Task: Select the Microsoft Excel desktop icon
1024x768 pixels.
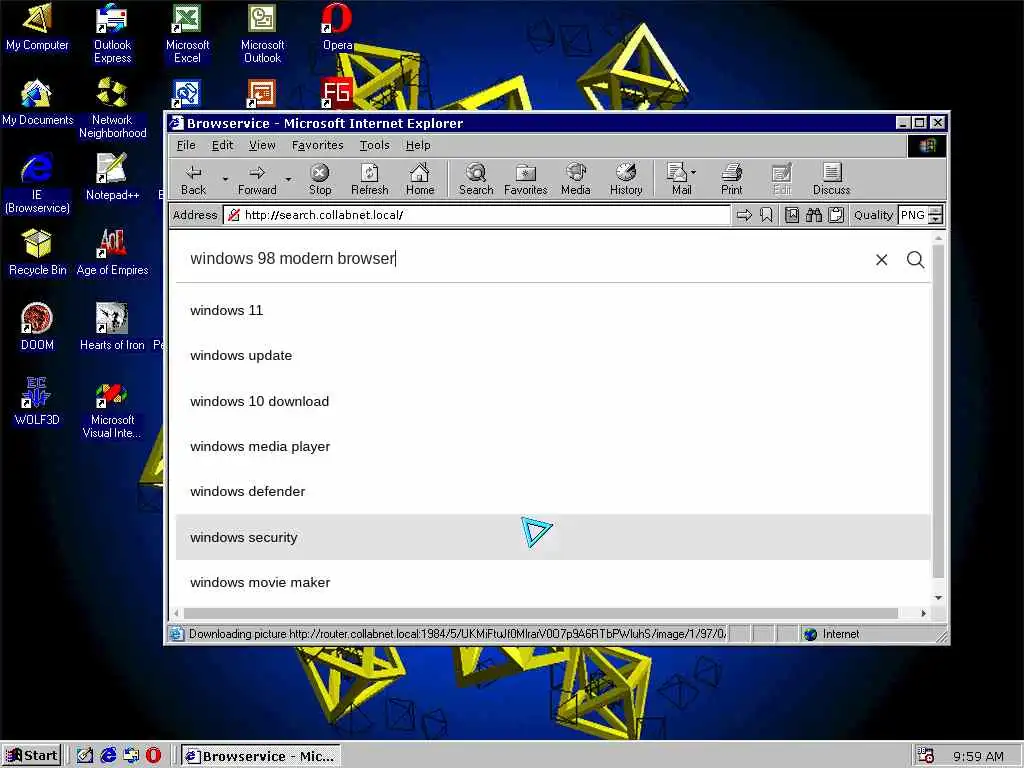Action: (187, 33)
